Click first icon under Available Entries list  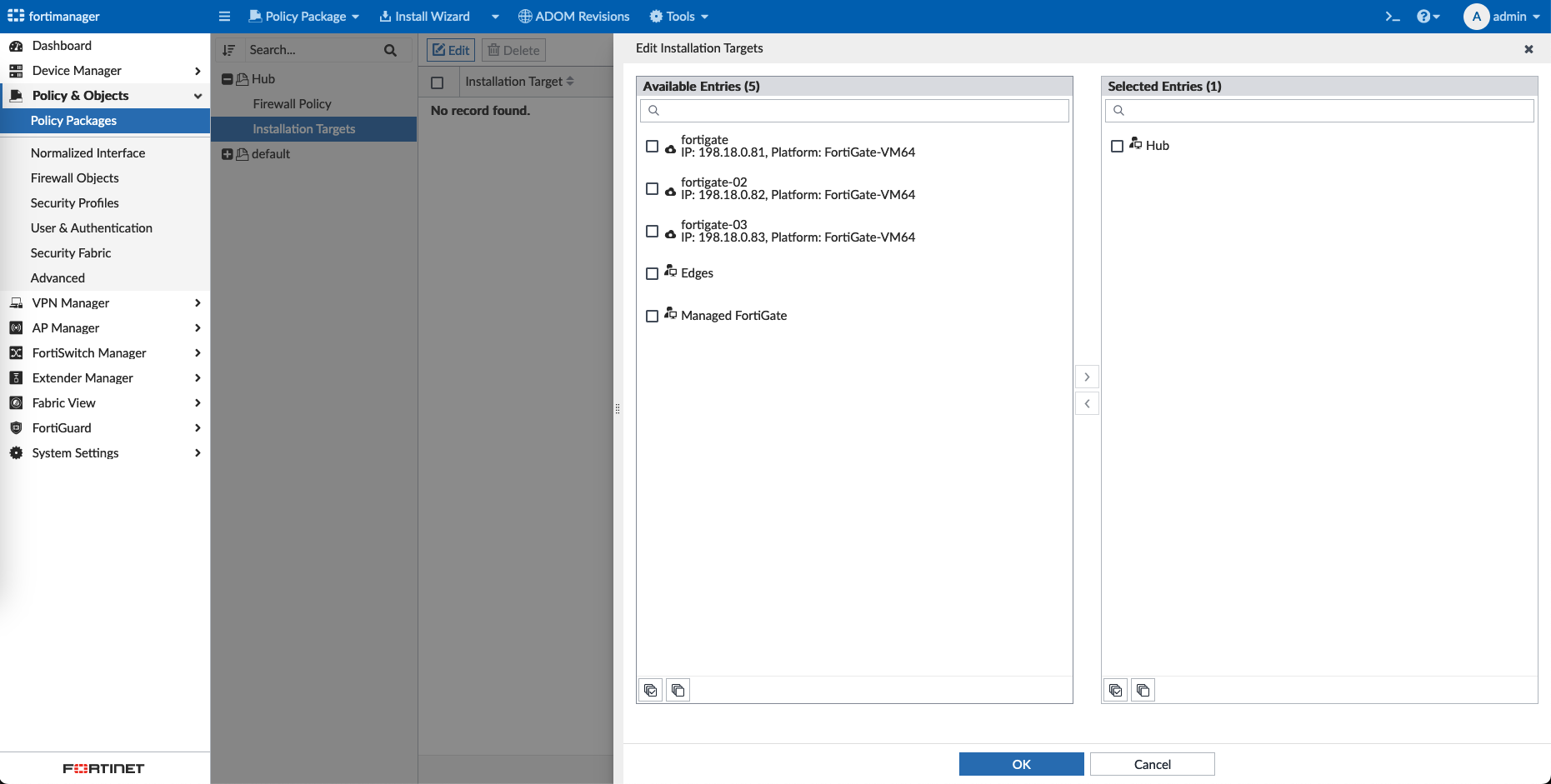click(651, 690)
